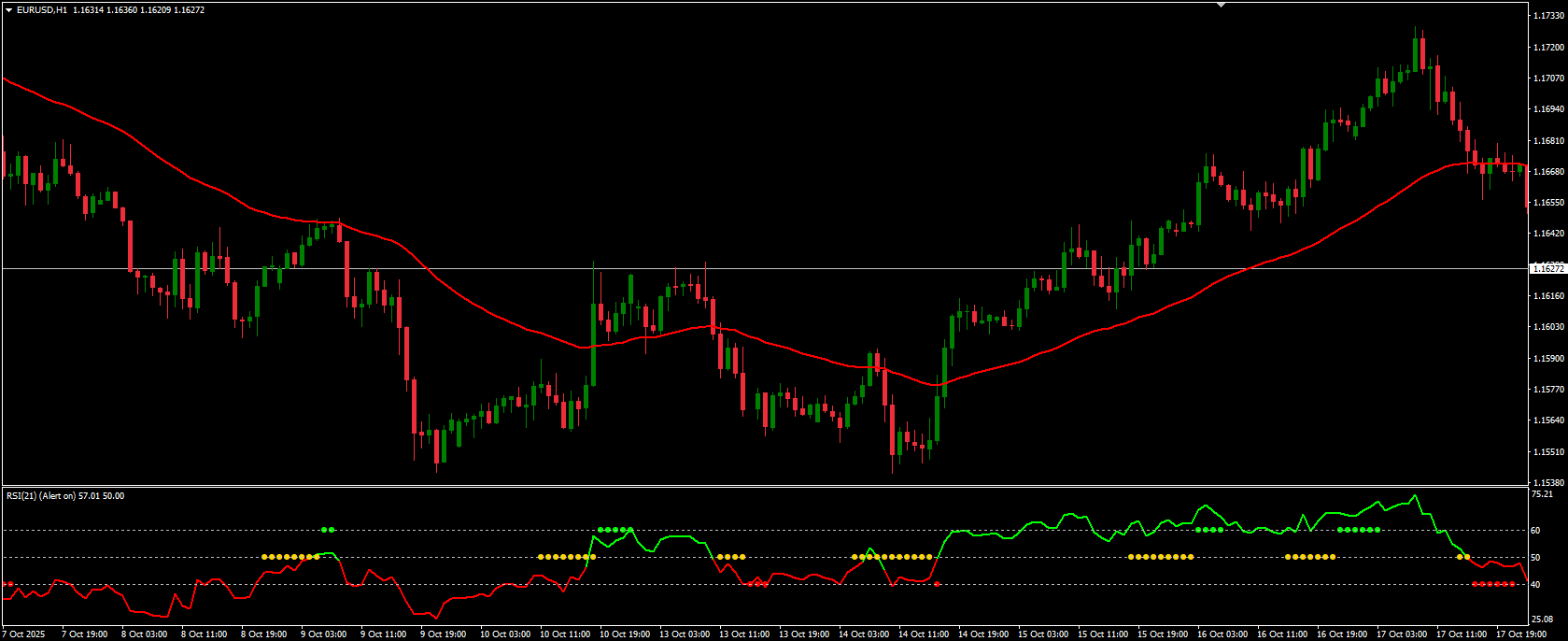The height and width of the screenshot is (641, 1568).
Task: Click time axis label 17 Oct 03:00
Action: point(1402,634)
